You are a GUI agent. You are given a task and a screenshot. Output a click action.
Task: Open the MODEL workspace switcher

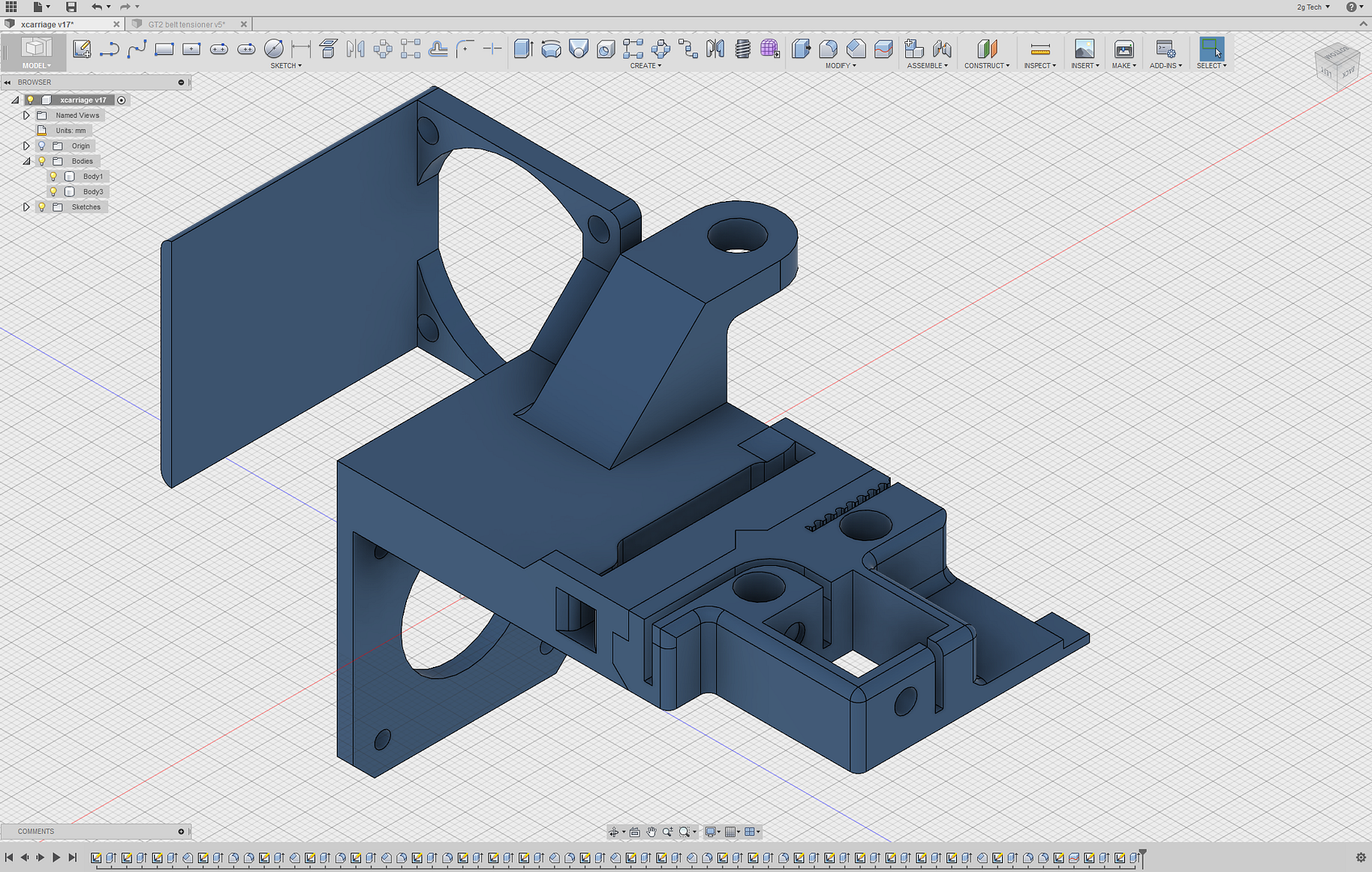tap(36, 65)
